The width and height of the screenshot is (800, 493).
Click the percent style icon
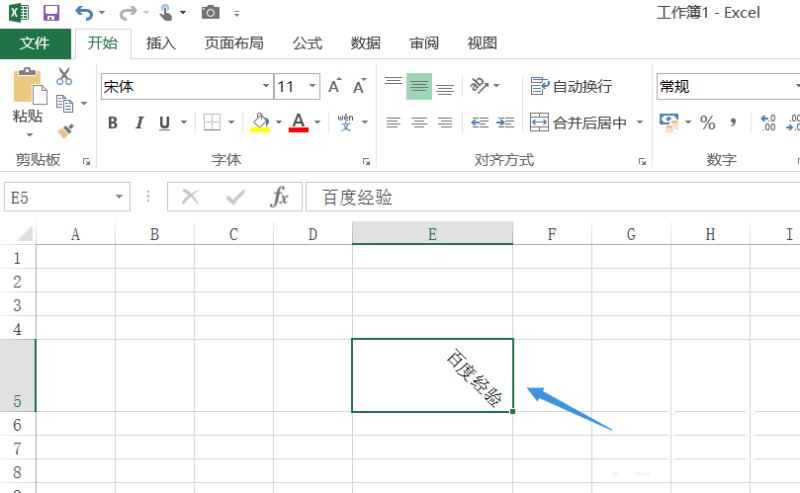pos(707,122)
